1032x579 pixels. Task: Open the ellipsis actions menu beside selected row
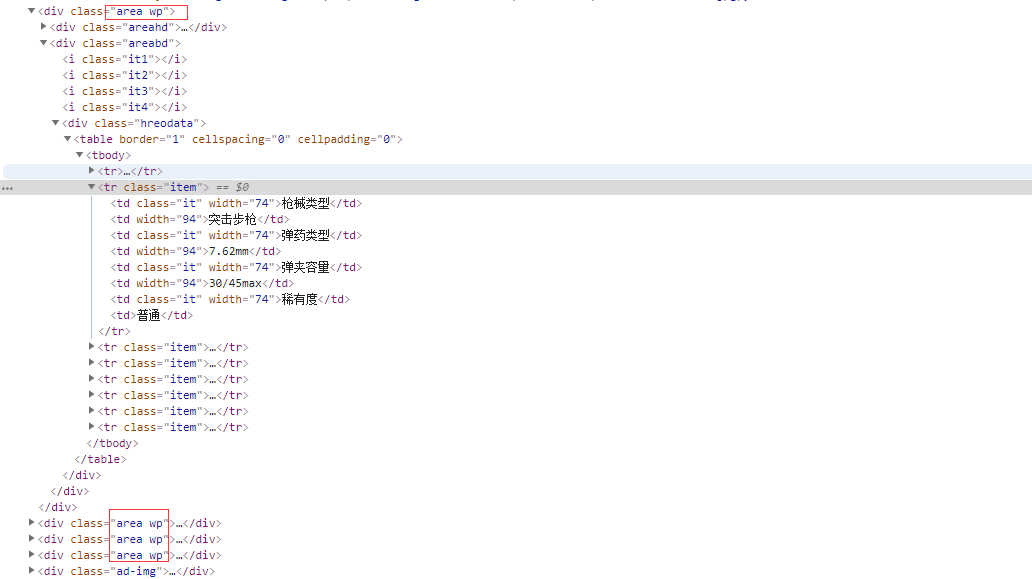[7, 188]
